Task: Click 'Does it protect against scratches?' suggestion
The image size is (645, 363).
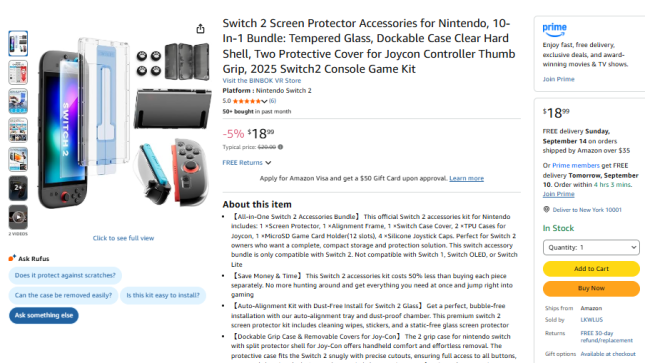Action: [65, 275]
